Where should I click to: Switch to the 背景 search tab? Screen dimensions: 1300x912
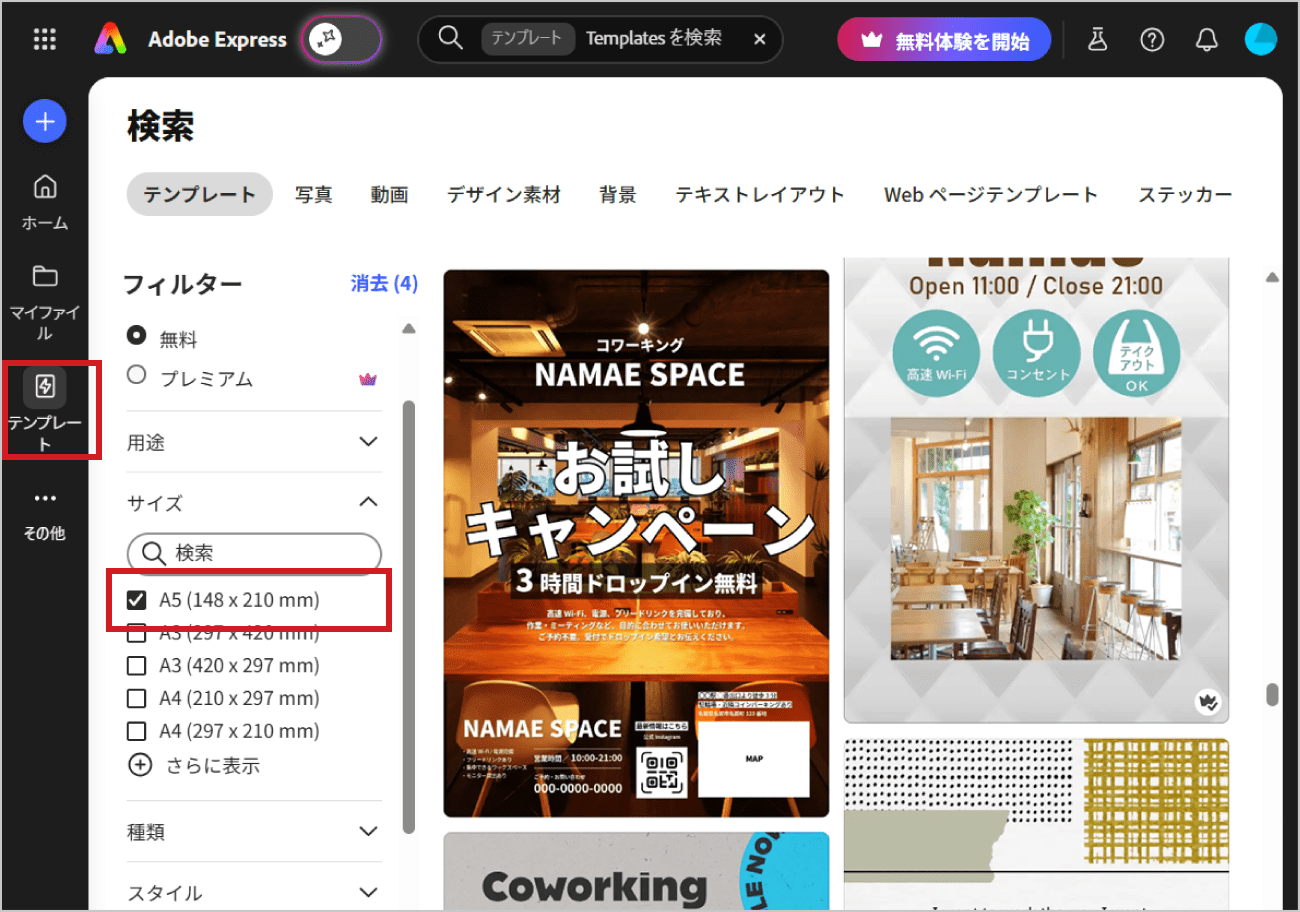coord(618,194)
